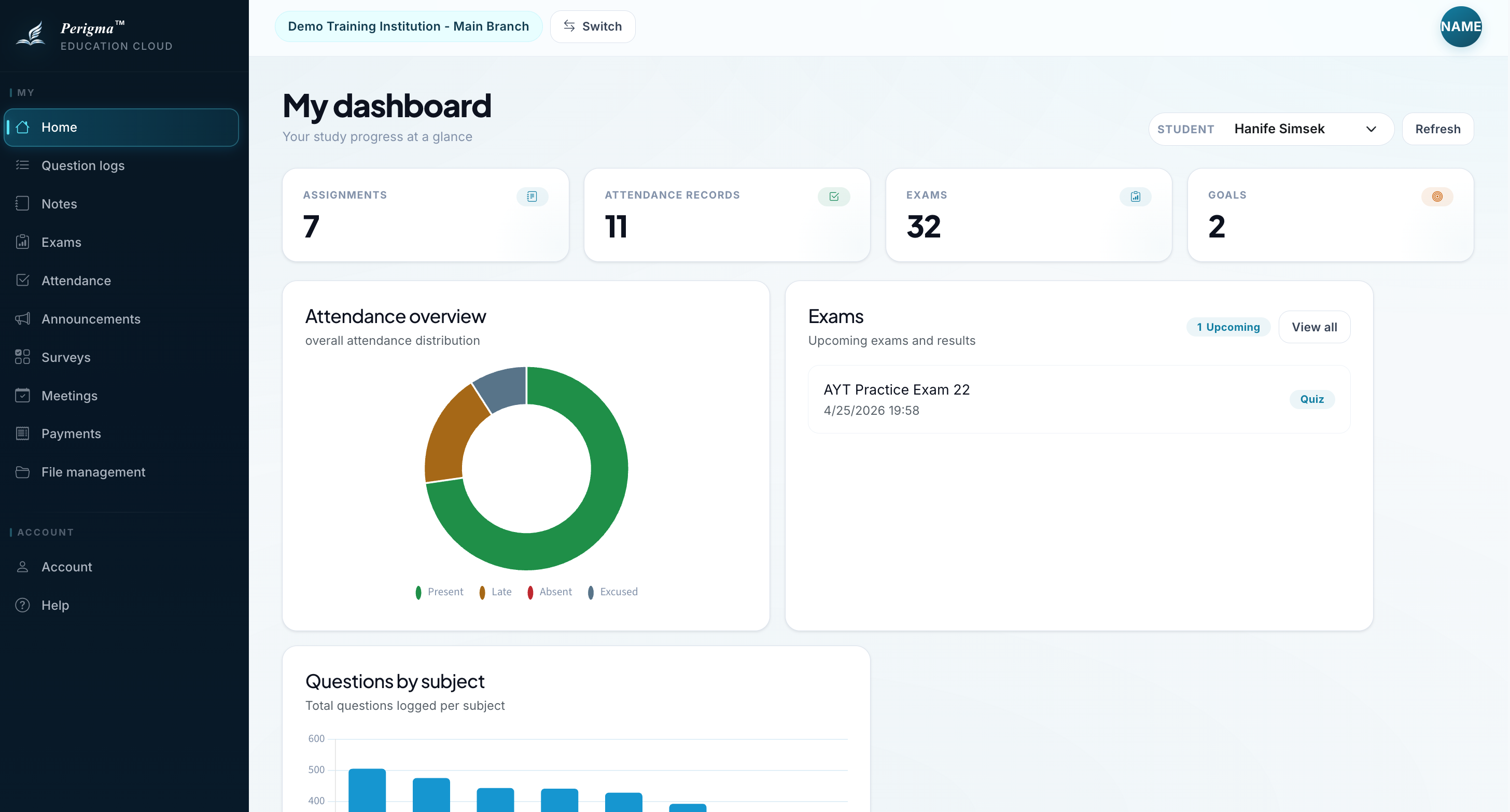Open the Question logs list icon
The width and height of the screenshot is (1510, 812).
(22, 165)
